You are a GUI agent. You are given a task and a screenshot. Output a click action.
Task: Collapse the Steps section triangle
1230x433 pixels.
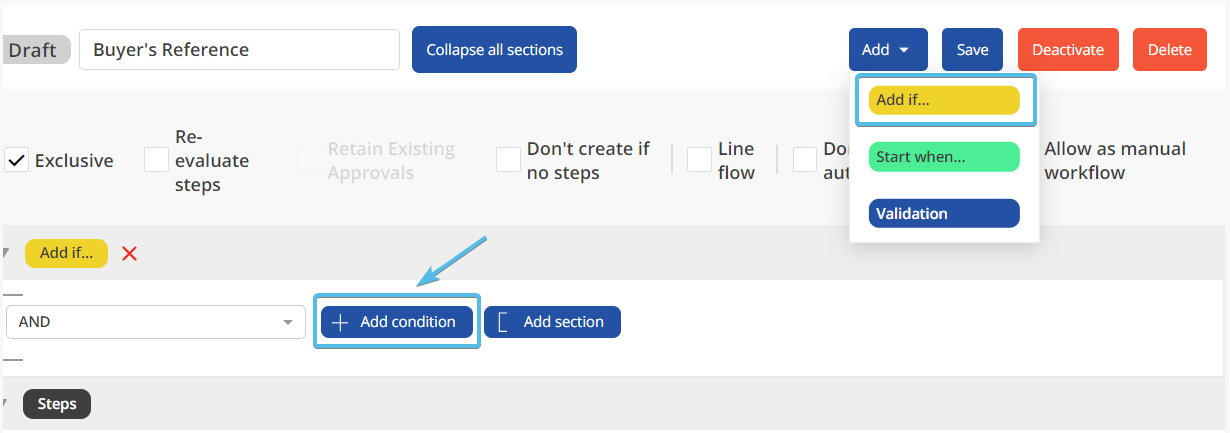click(x=7, y=404)
